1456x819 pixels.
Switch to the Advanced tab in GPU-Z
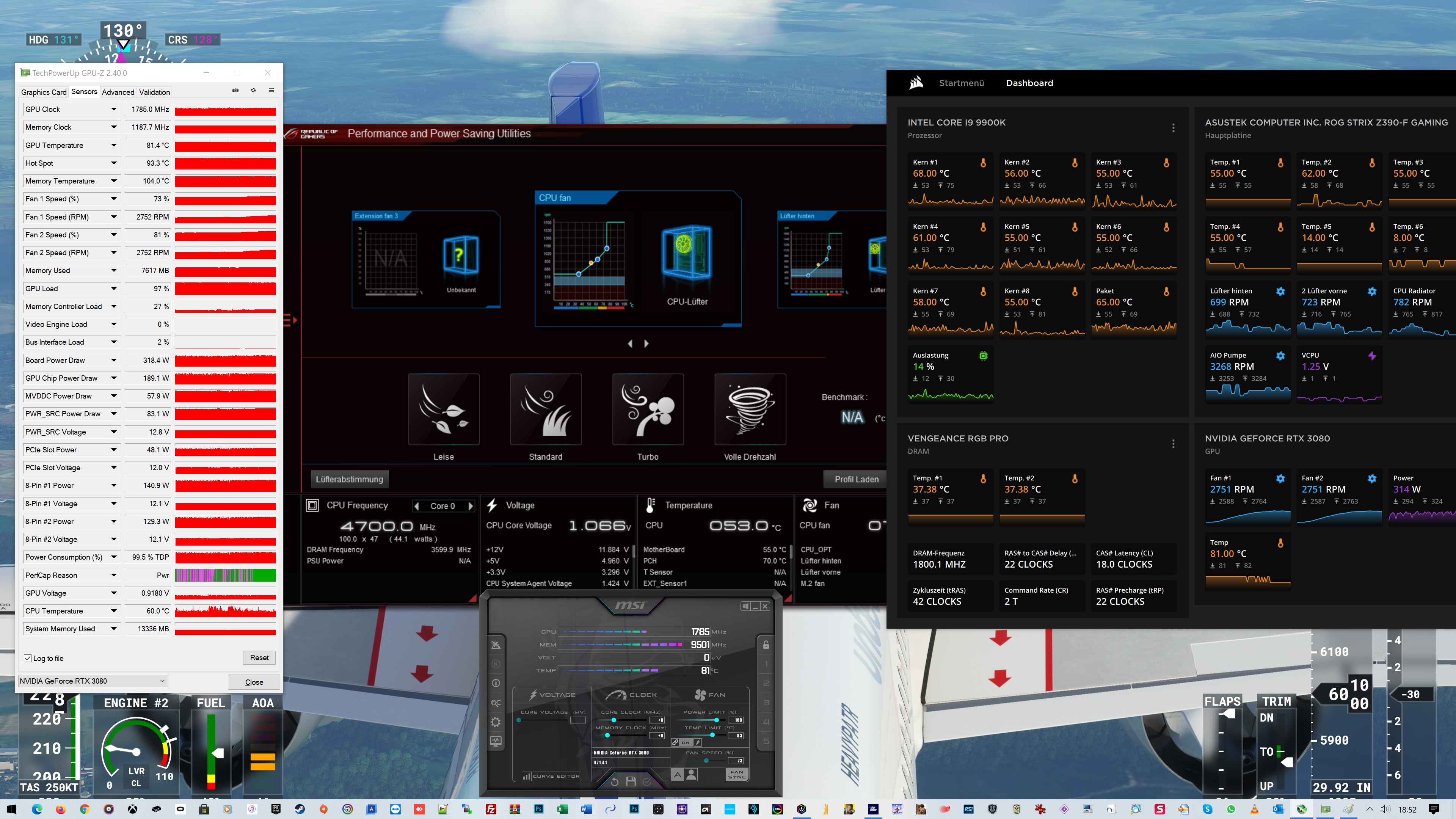pos(118,92)
